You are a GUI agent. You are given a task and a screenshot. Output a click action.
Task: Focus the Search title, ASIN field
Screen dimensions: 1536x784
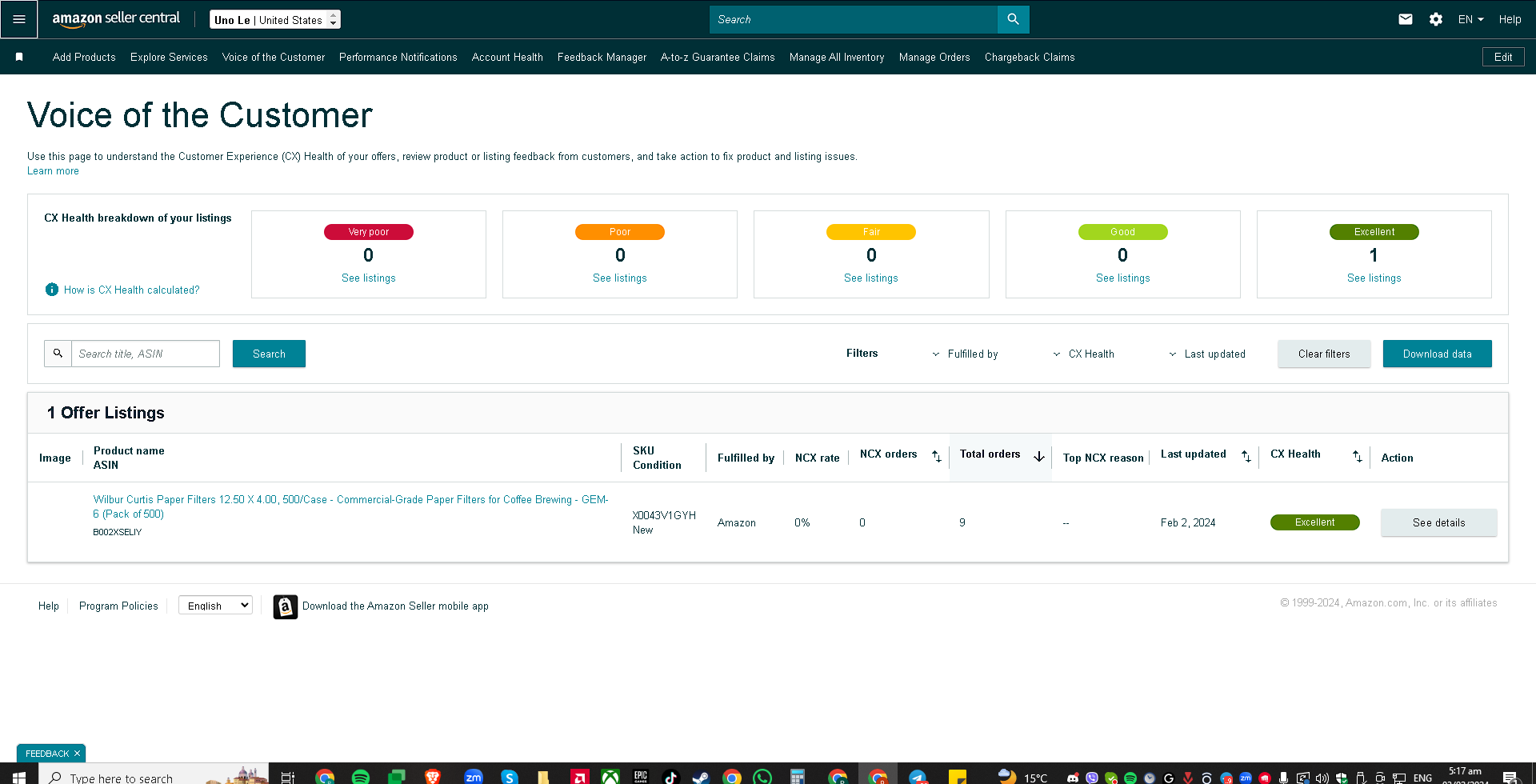[146, 354]
